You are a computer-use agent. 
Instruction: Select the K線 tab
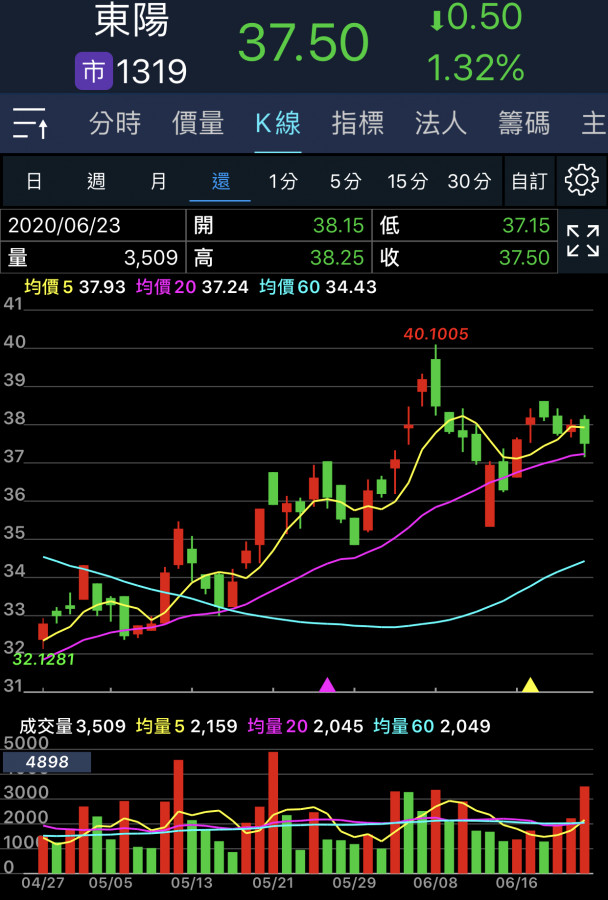click(x=278, y=124)
